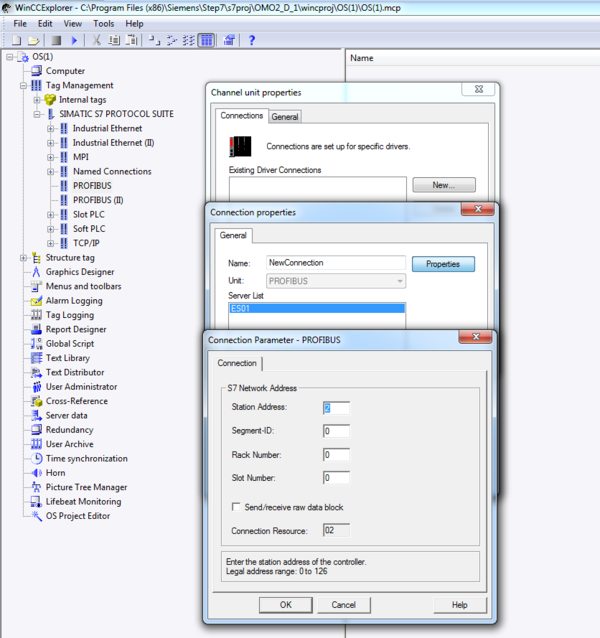Click the Deactivate stop toolbar icon

[57, 40]
